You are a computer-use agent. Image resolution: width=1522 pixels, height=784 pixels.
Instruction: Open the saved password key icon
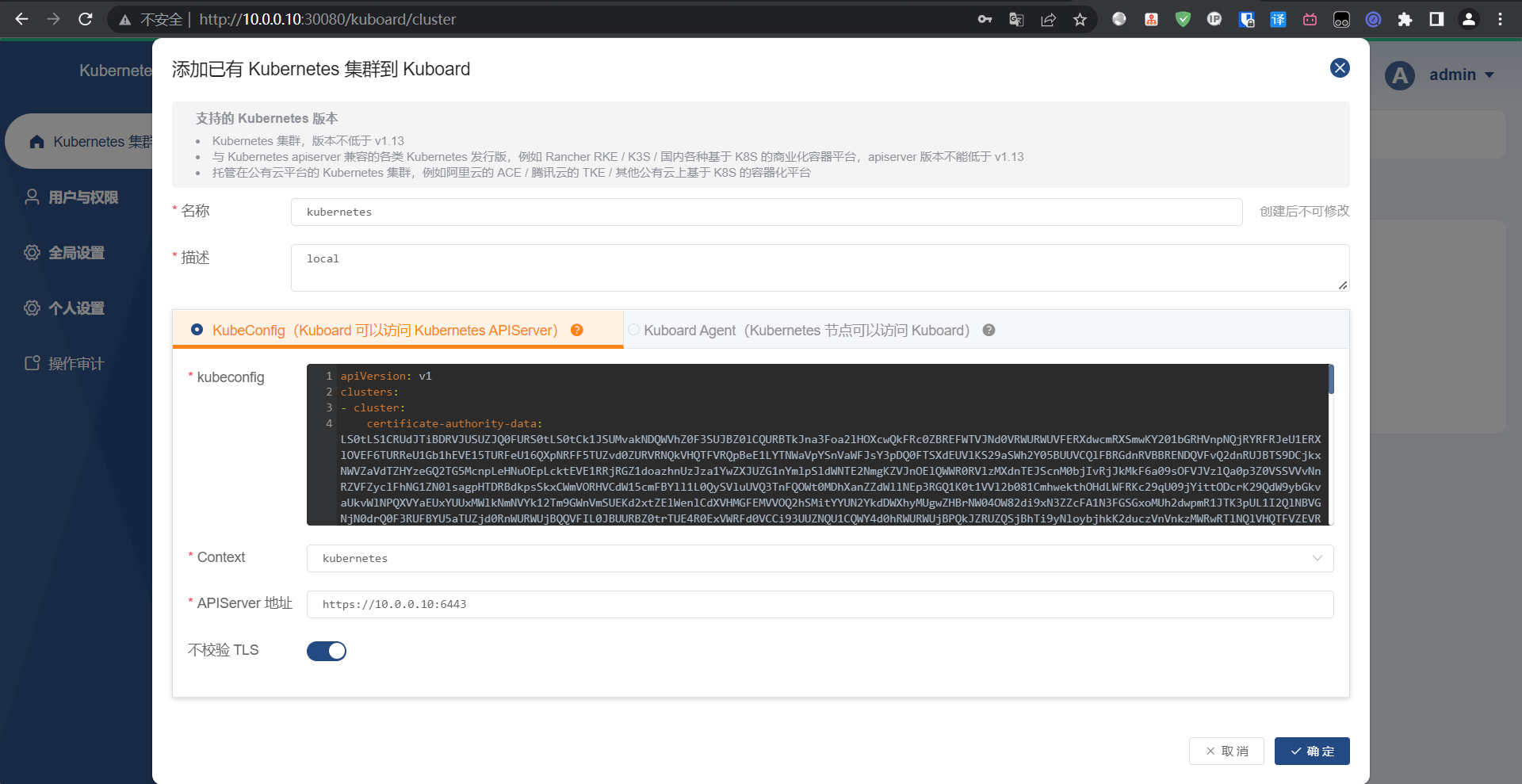click(x=985, y=19)
